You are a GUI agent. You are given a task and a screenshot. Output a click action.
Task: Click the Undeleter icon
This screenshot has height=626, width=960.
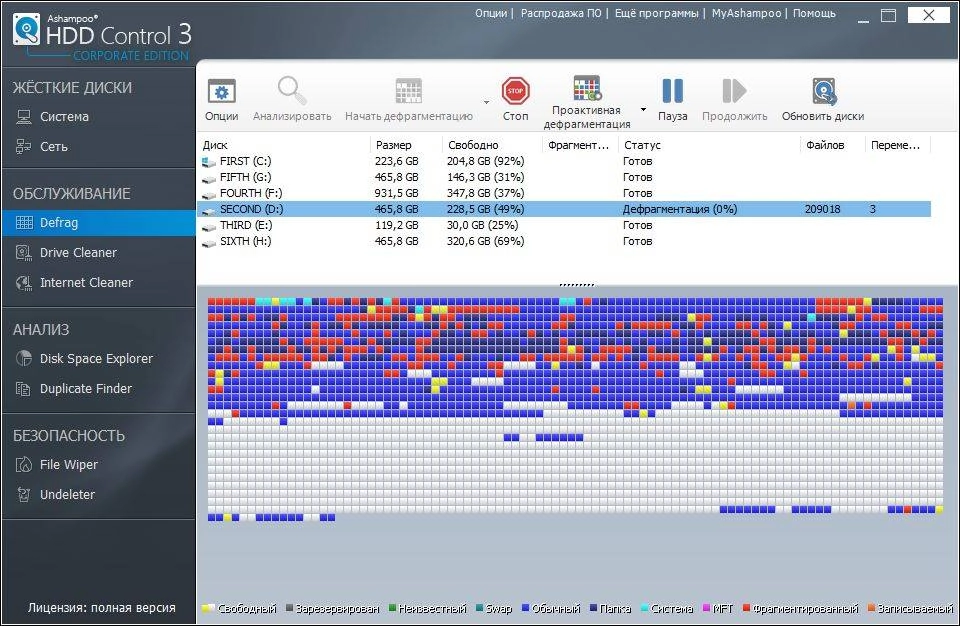pos(24,494)
